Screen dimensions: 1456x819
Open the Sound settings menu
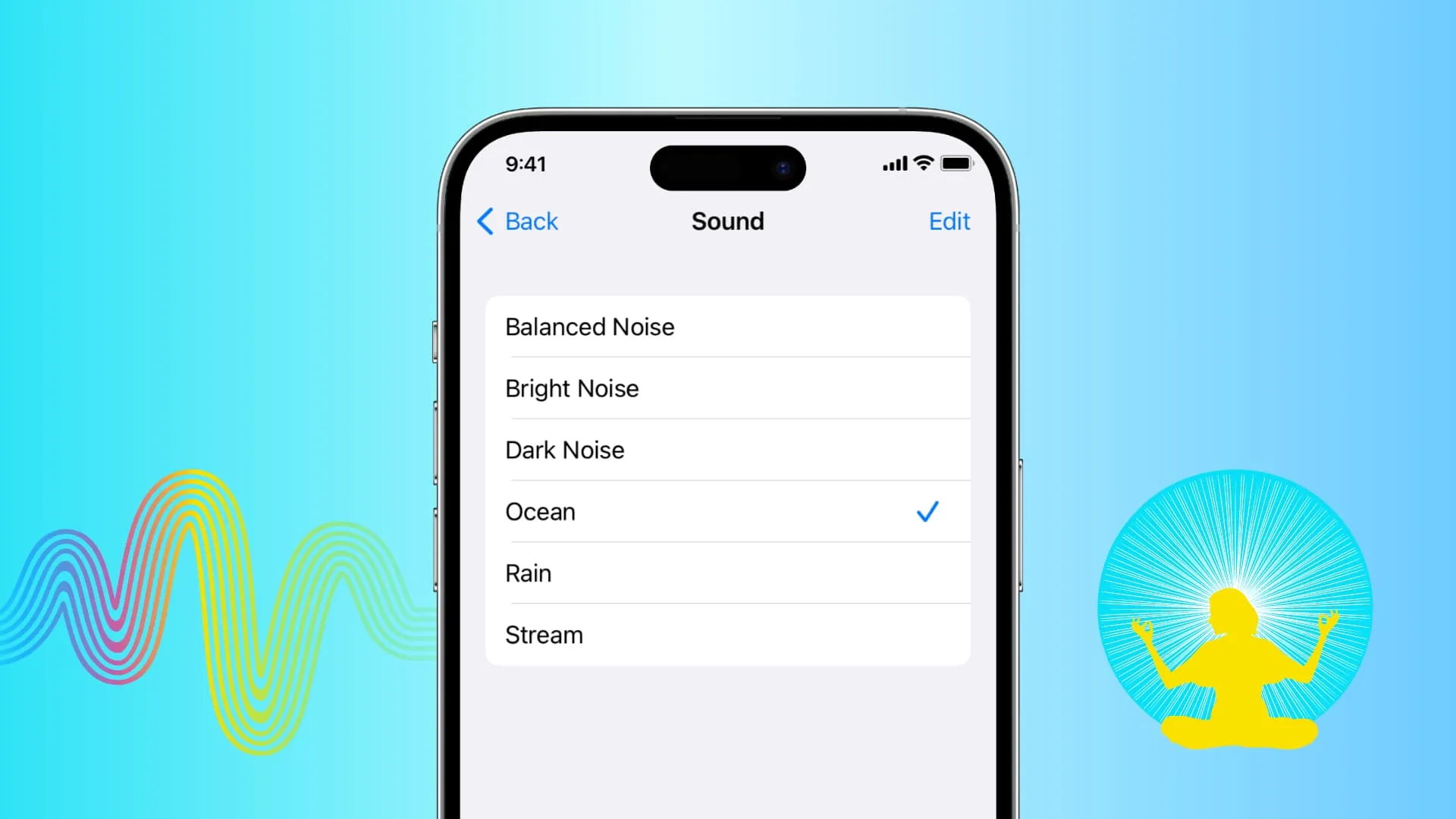[728, 221]
